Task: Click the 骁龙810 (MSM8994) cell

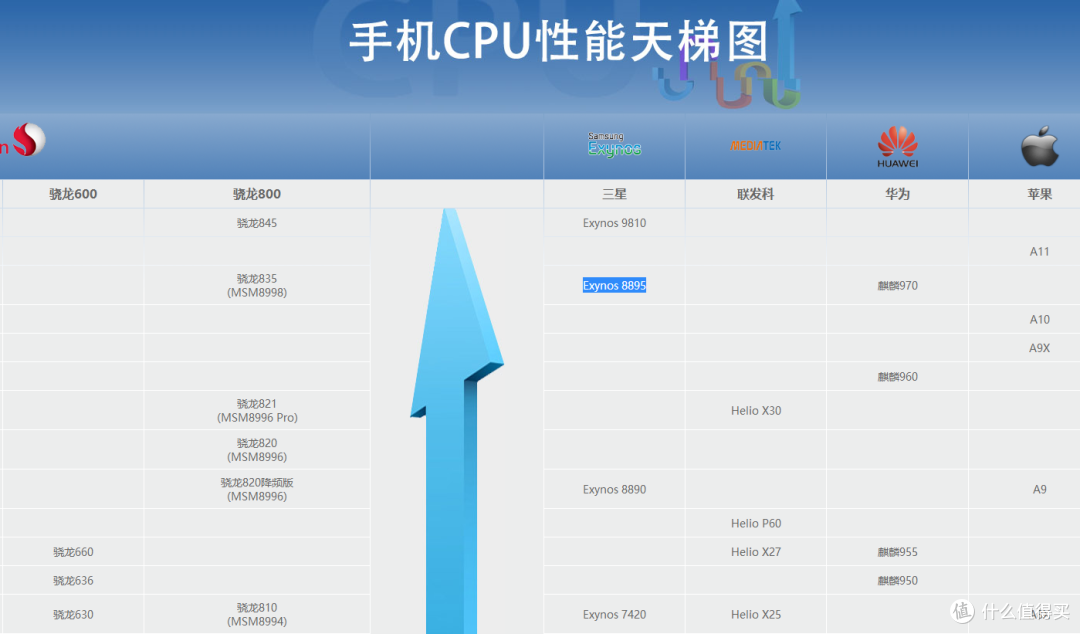Action: click(257, 614)
